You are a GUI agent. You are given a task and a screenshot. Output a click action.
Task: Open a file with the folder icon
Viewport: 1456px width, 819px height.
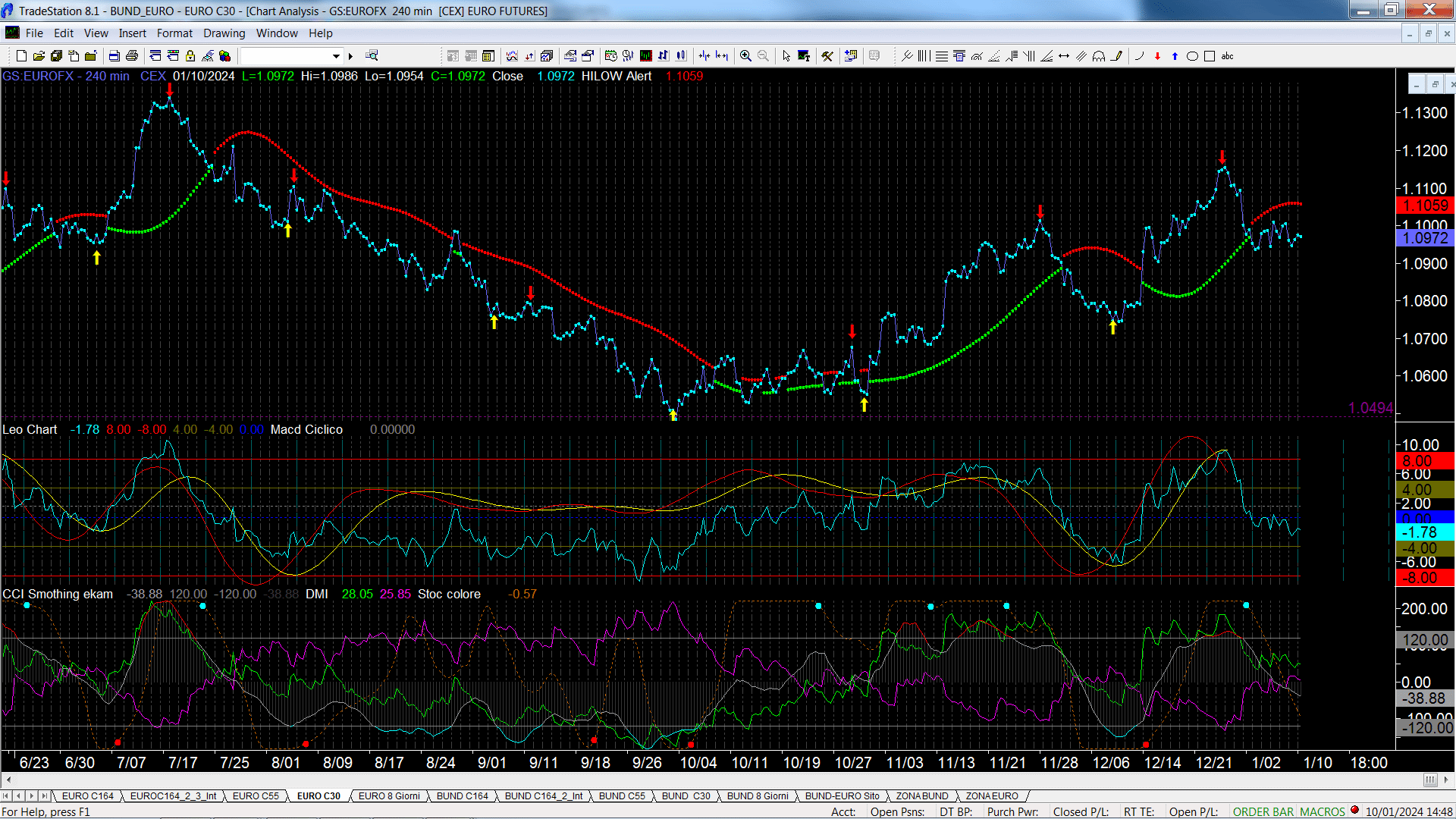[39, 56]
